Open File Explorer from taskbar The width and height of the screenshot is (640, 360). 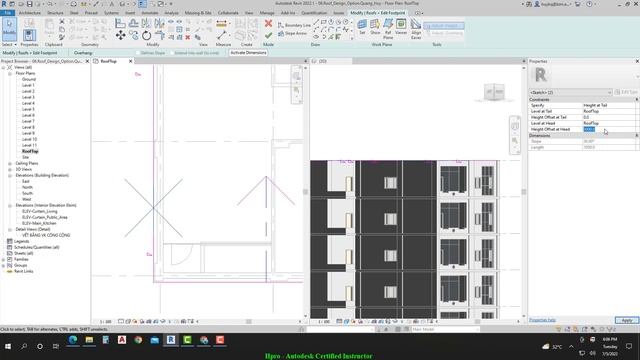click(89, 340)
